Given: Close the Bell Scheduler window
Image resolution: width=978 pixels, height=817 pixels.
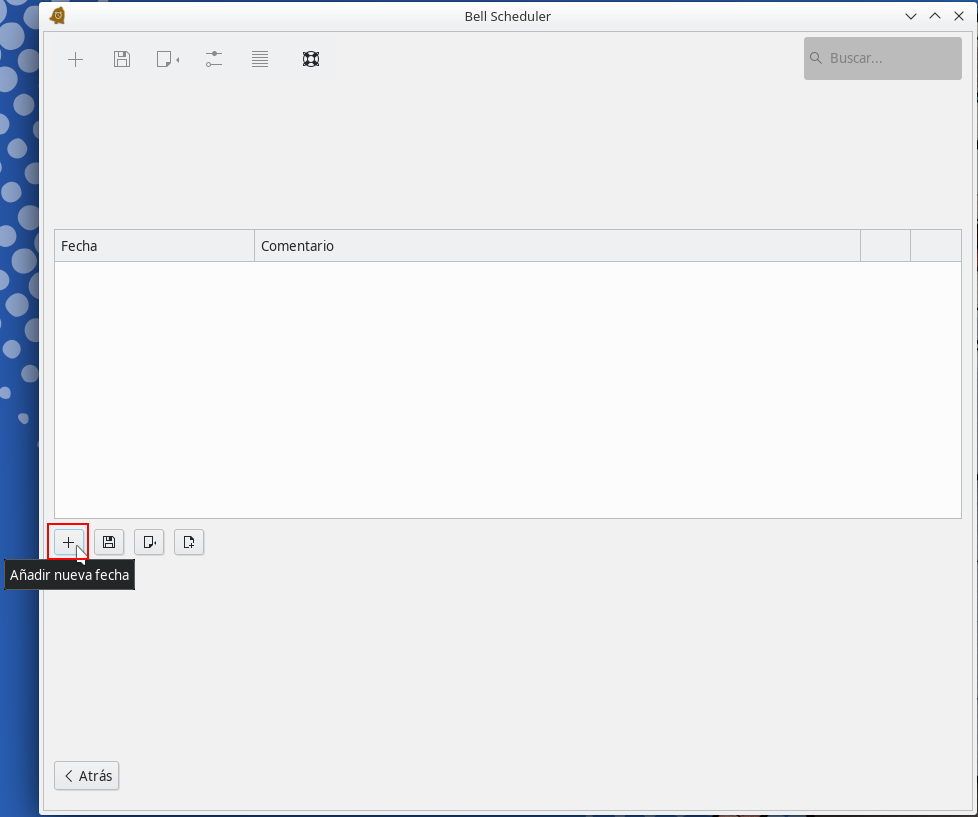Looking at the screenshot, I should (x=959, y=16).
